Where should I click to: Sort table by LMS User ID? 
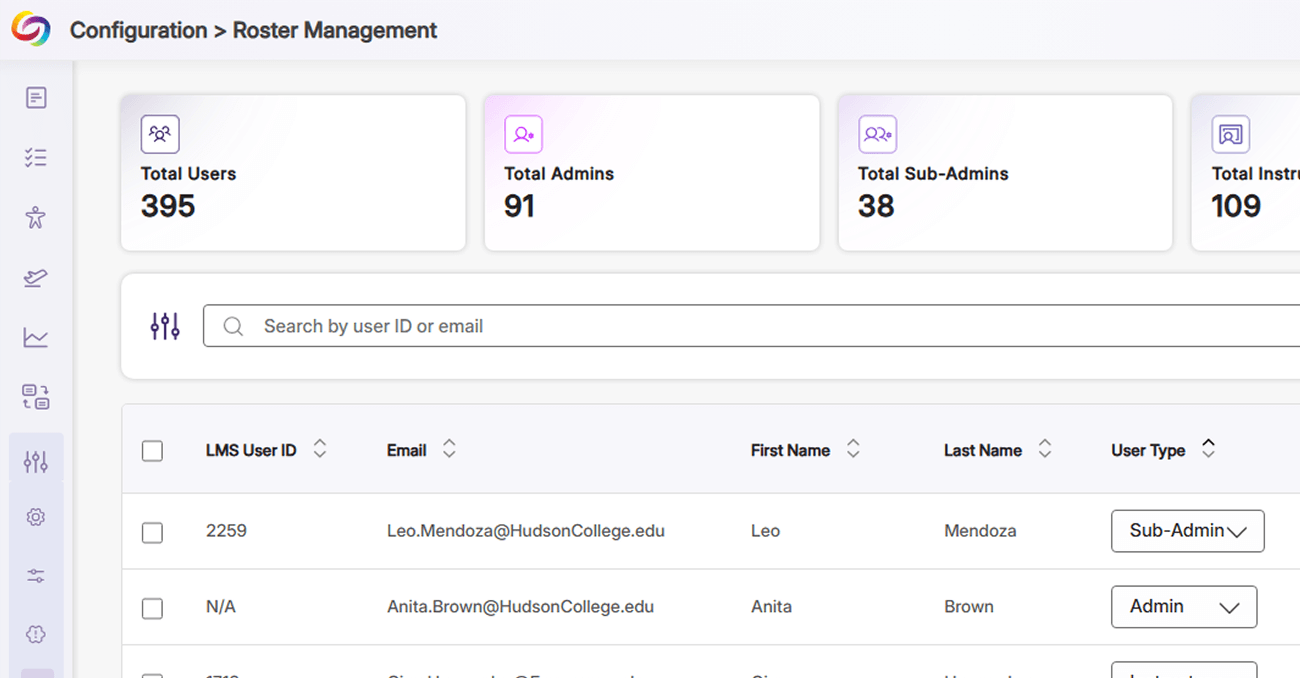(319, 450)
